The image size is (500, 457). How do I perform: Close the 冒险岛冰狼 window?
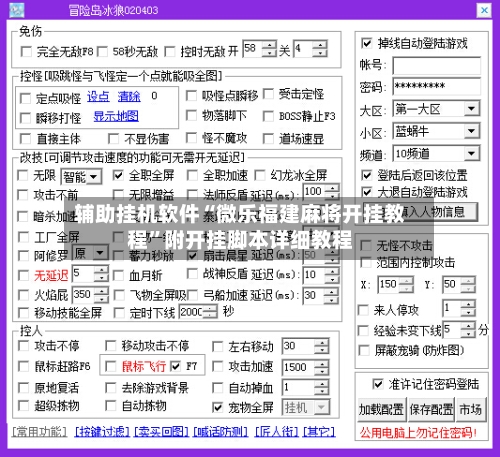484,10
